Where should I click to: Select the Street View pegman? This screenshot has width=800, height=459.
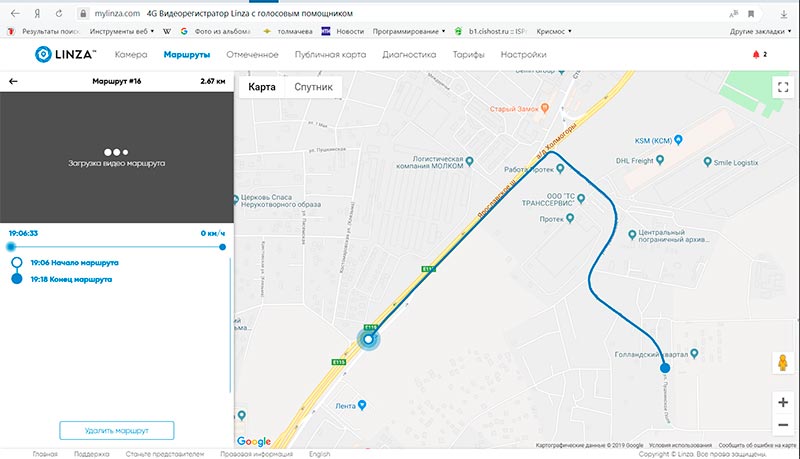783,362
